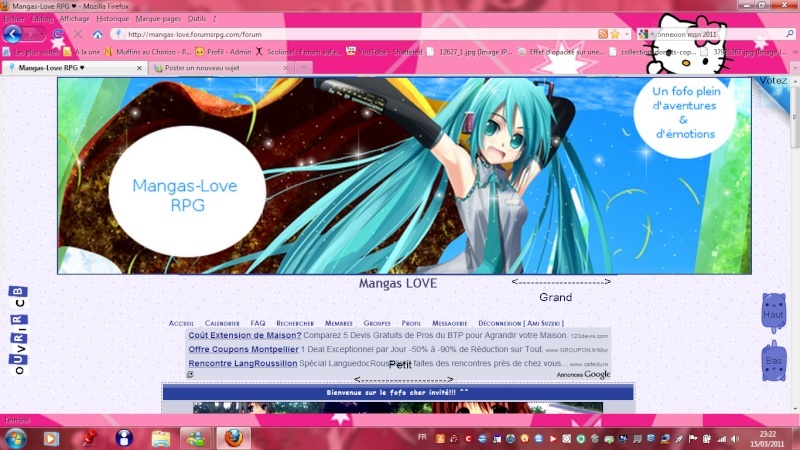Viewport: 800px width, 450px height.
Task: Open the Firefox taskbar icon
Action: coord(234,438)
